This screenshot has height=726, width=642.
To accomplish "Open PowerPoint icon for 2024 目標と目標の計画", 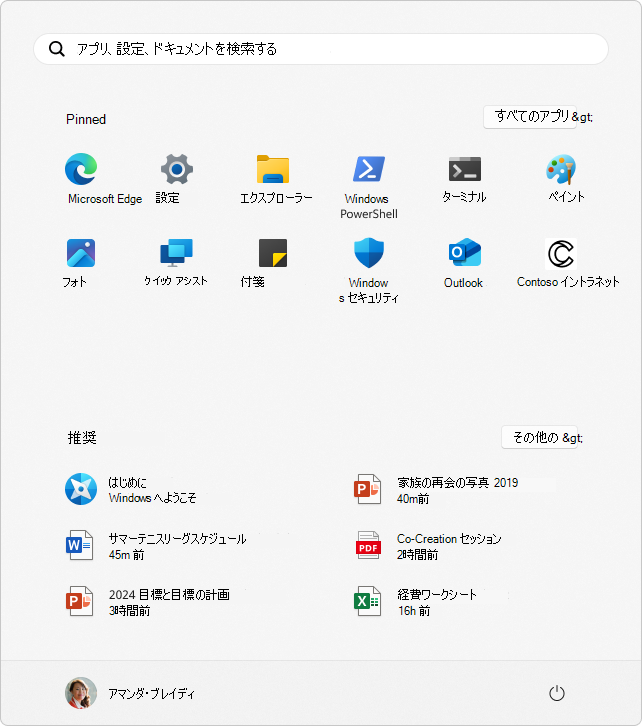I will point(80,601).
